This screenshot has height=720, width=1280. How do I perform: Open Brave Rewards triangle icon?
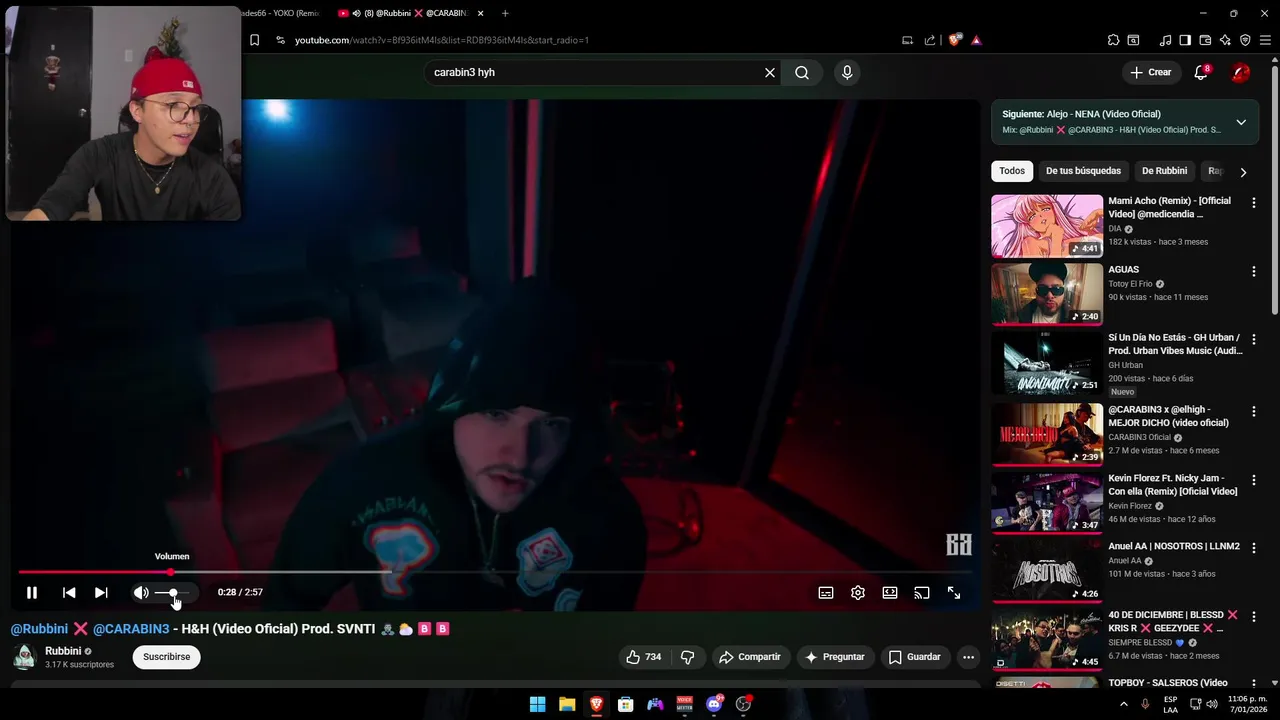(976, 40)
